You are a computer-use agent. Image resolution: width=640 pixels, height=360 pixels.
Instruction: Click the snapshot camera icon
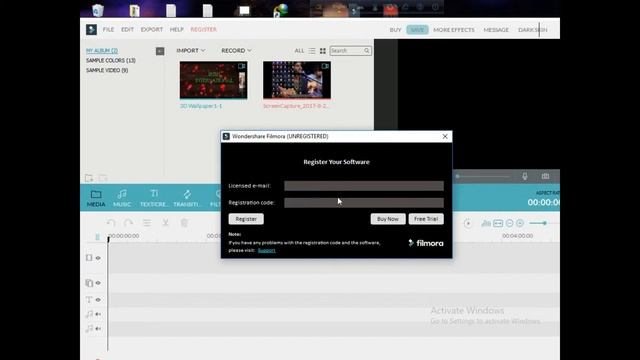point(545,176)
